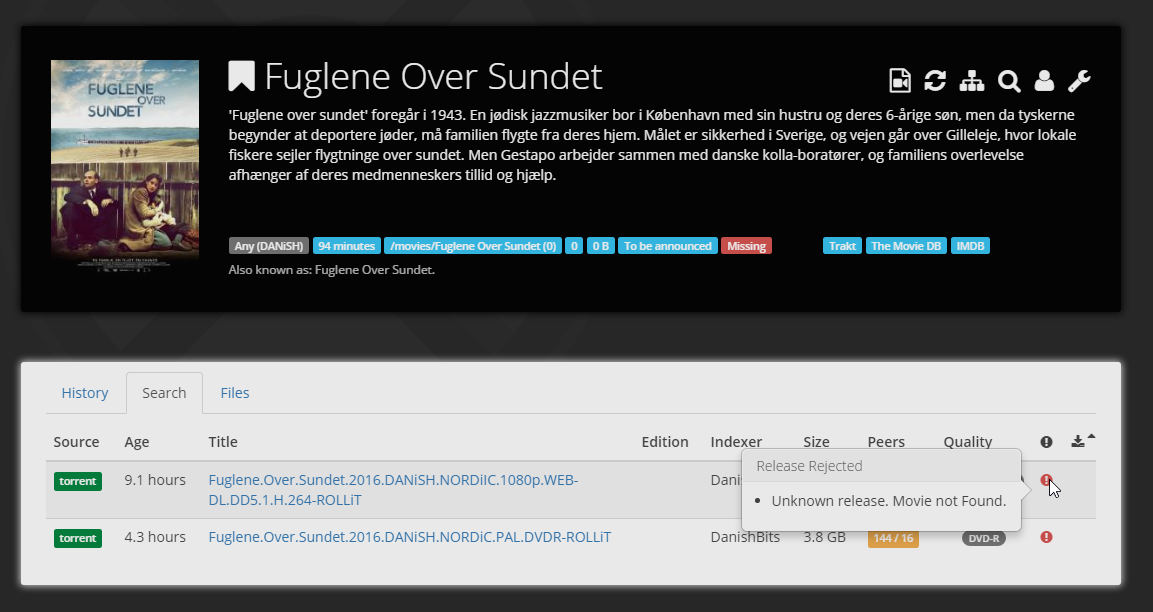Click the red warning icon on the PAL.DVDR release

point(1046,537)
